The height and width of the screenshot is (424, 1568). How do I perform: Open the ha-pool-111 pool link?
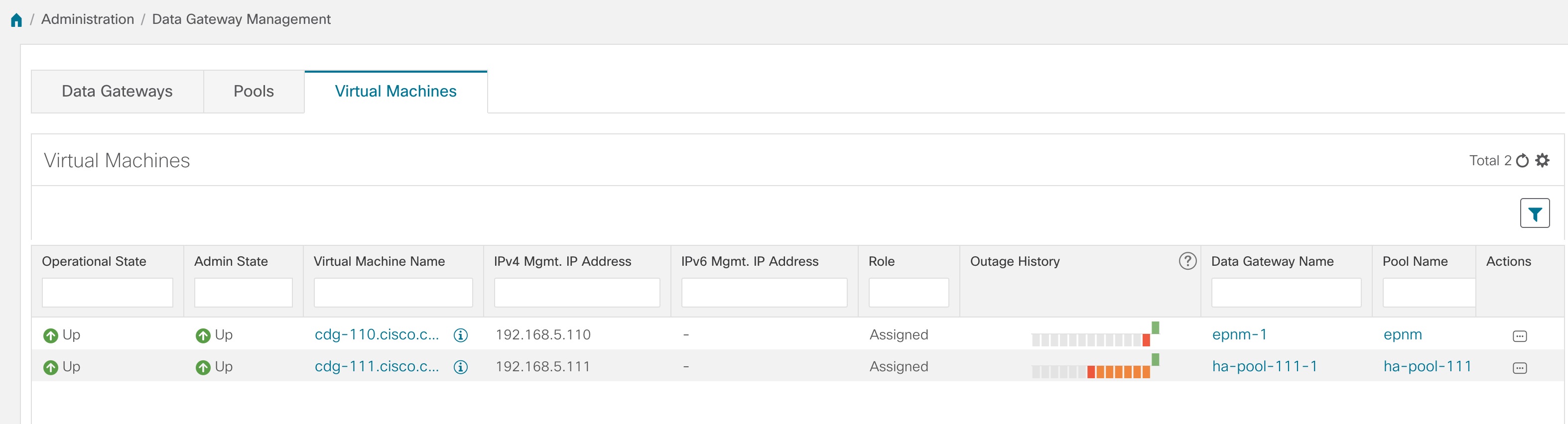[x=1427, y=366]
